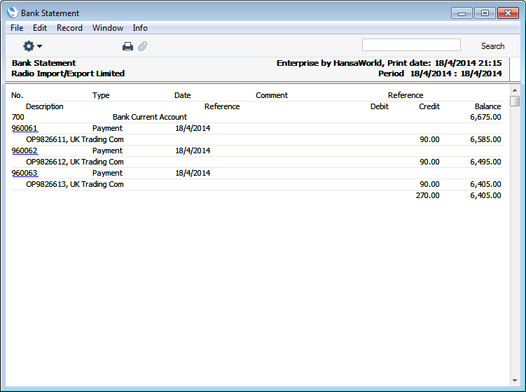The height and width of the screenshot is (392, 526).
Task: Open payment record 960062
Action: tap(24, 151)
